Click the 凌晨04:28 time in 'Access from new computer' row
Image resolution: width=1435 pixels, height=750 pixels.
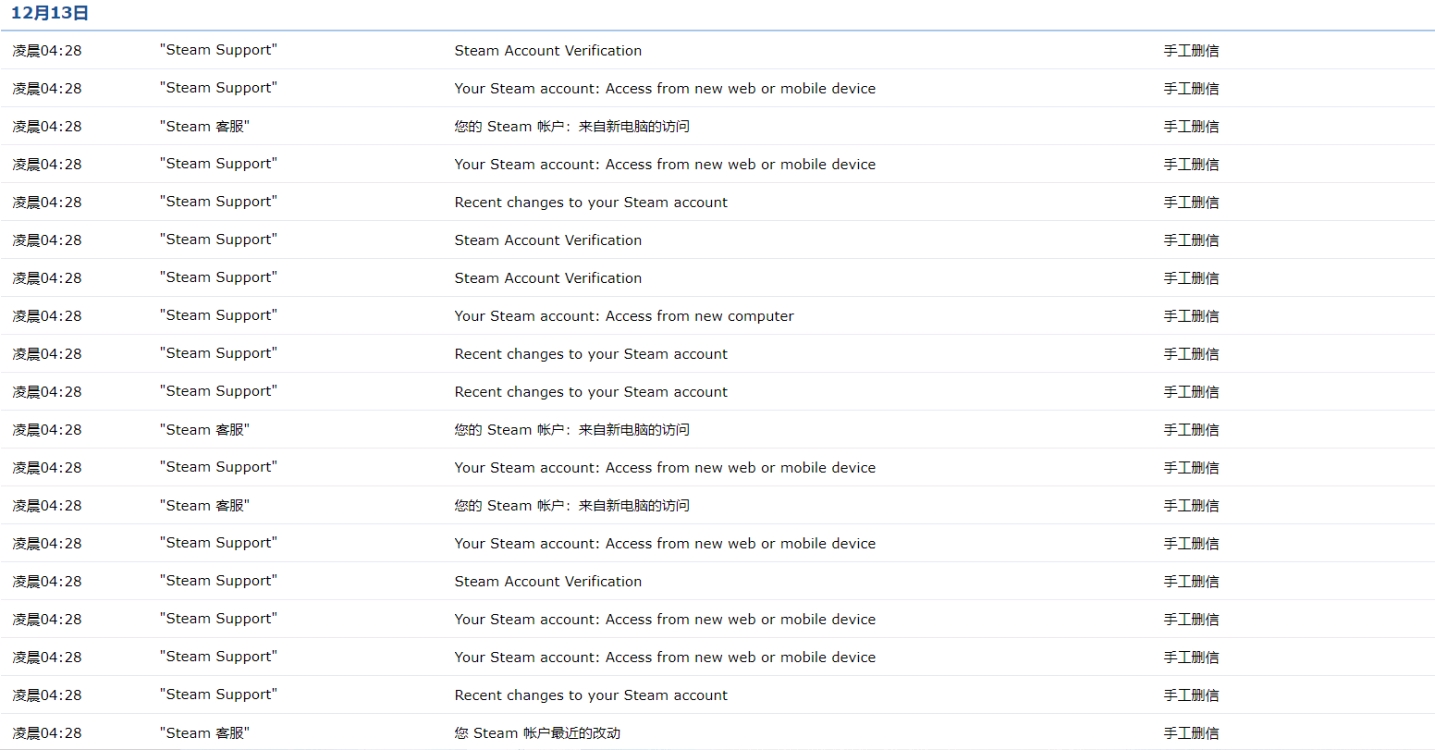coord(47,316)
